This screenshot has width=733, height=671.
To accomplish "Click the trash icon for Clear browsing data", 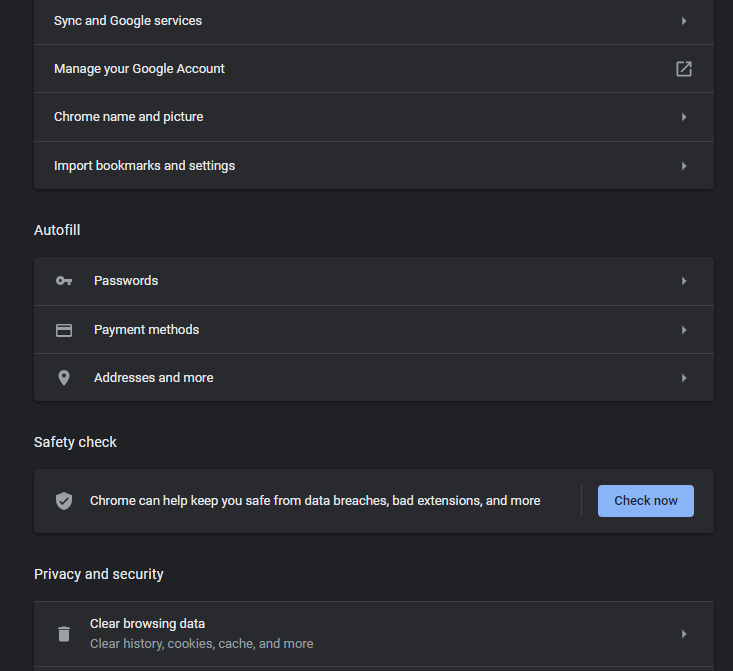I will [64, 634].
